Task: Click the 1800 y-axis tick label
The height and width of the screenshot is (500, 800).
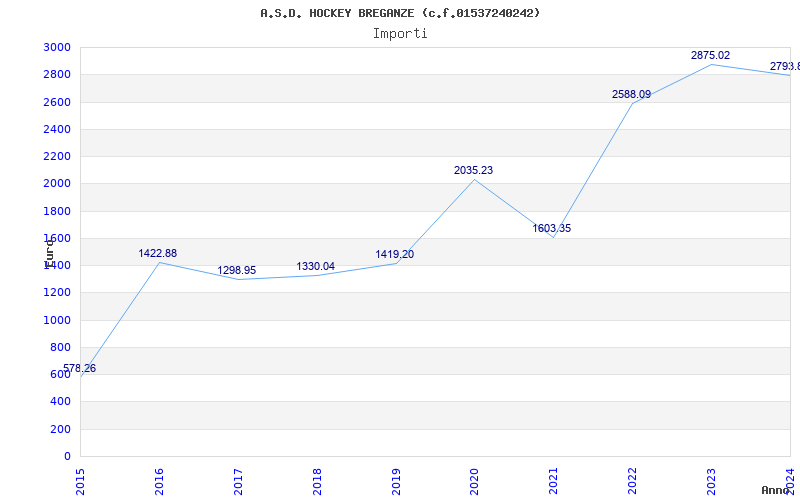Action: pos(57,211)
